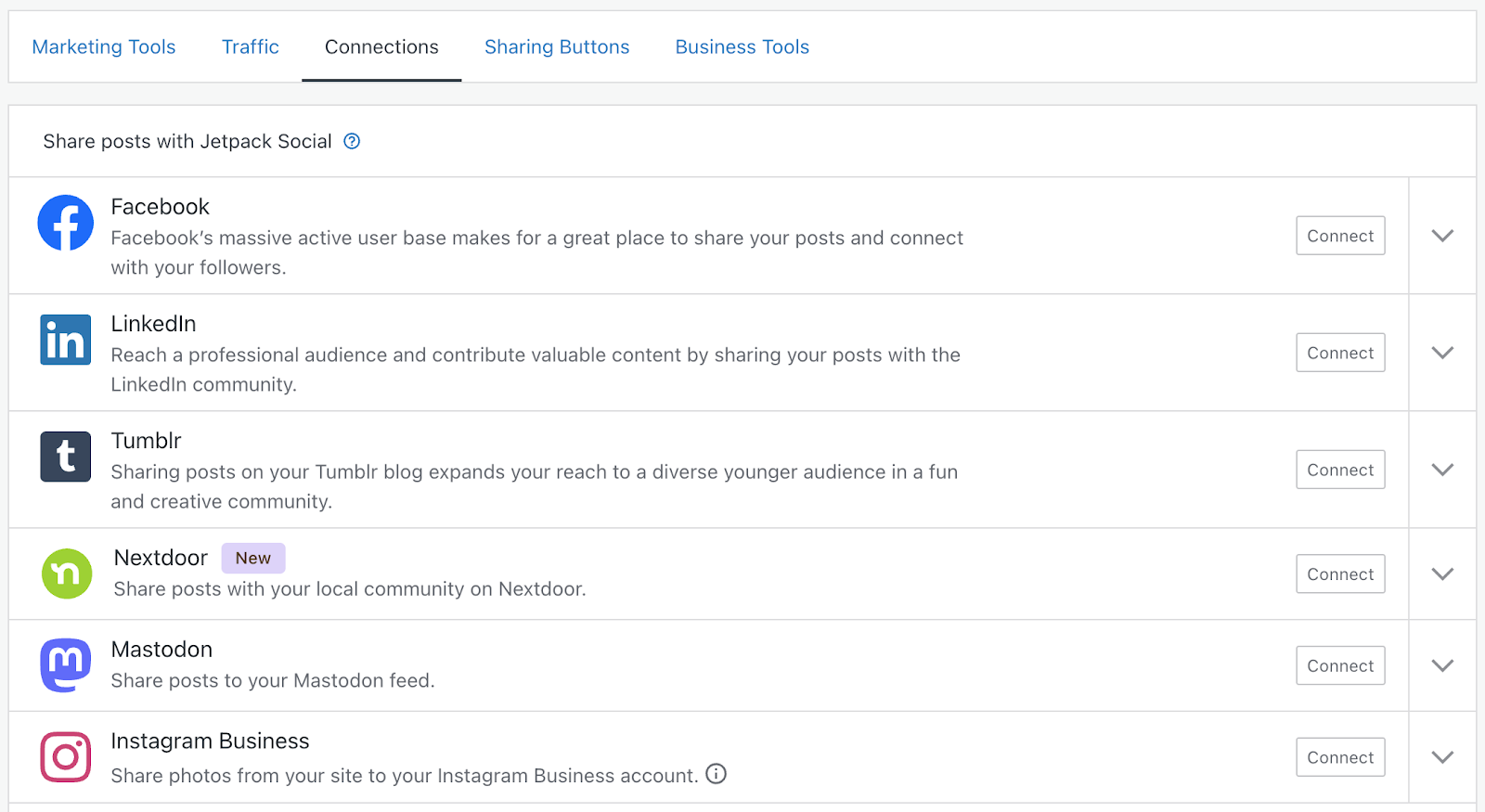Expand the Facebook connection row
Viewport: 1485px width, 812px height.
click(1442, 236)
